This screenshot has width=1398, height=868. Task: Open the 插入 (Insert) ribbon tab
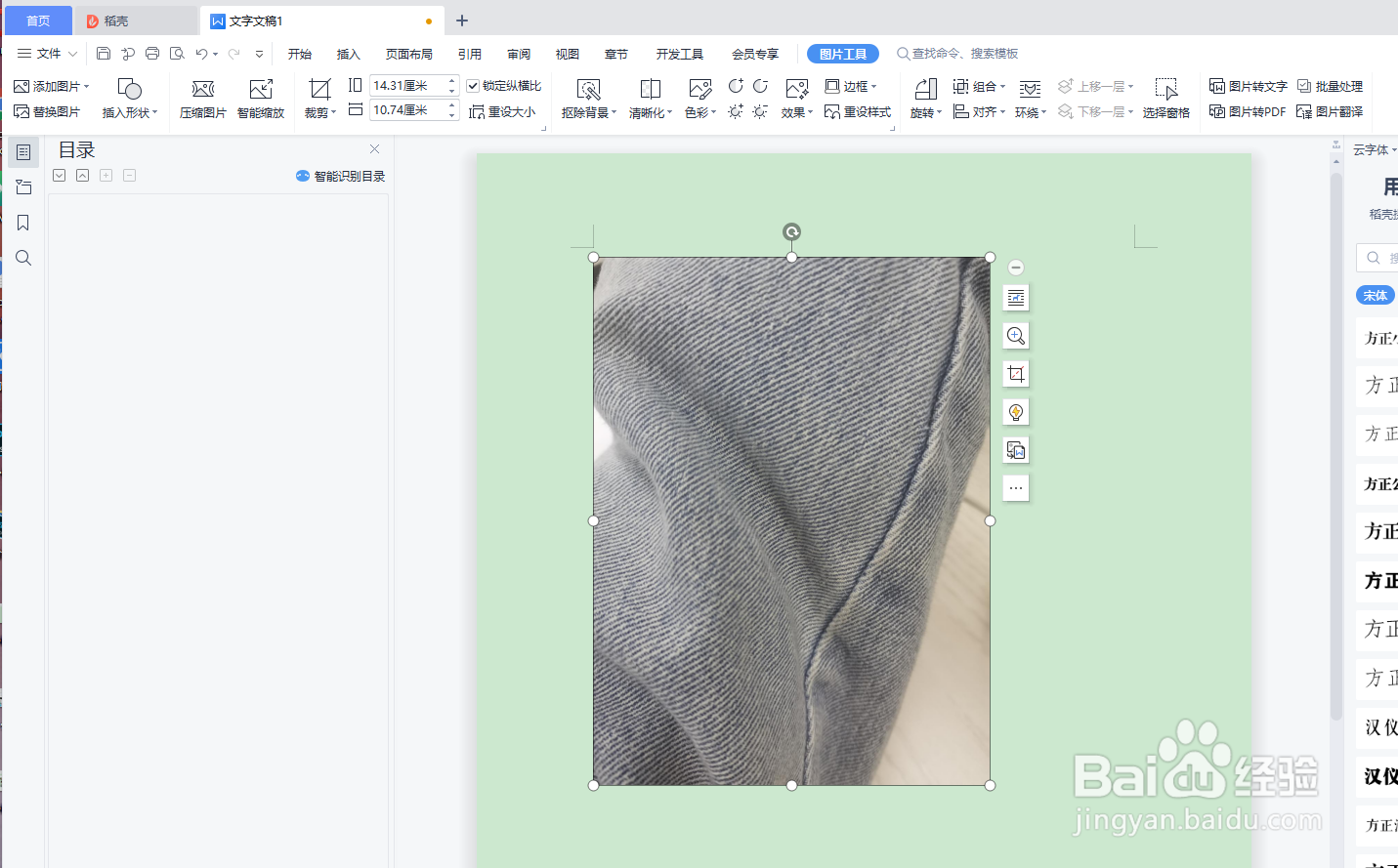[x=349, y=54]
